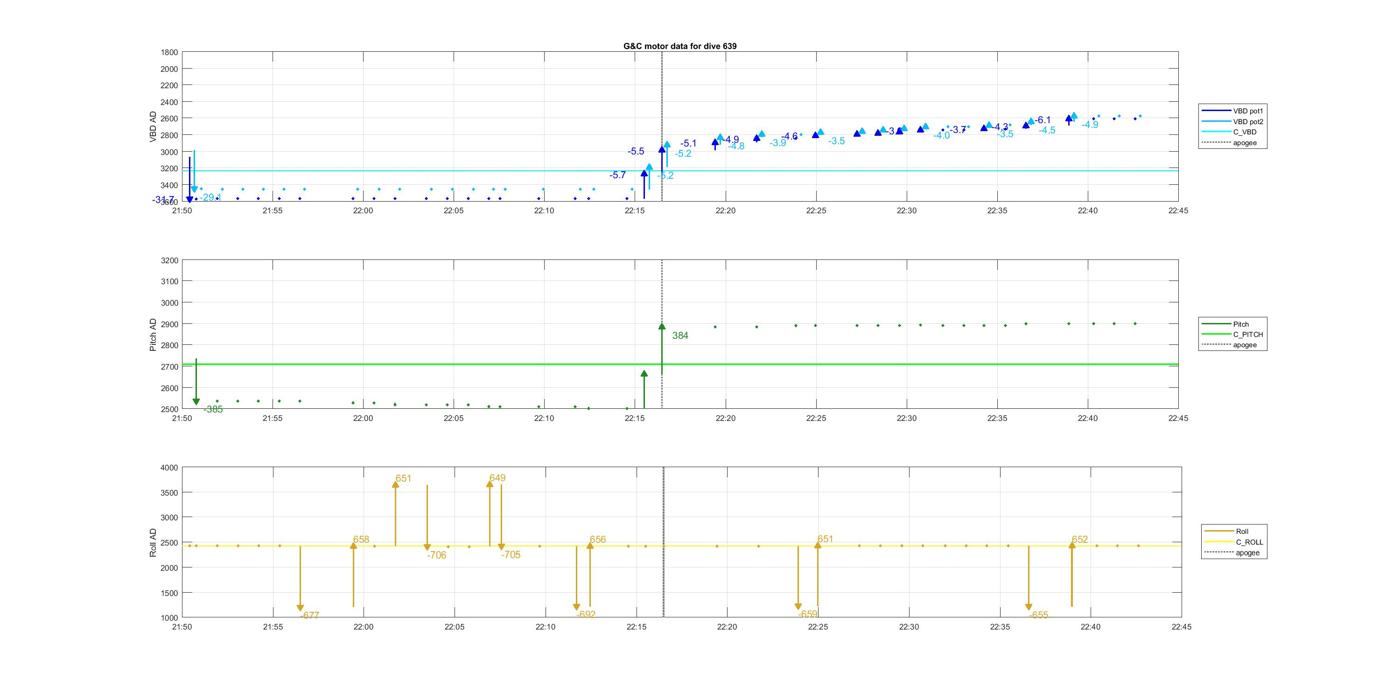Select the 'C_VBD' legend entry
1400x693 pixels.
pos(1230,132)
